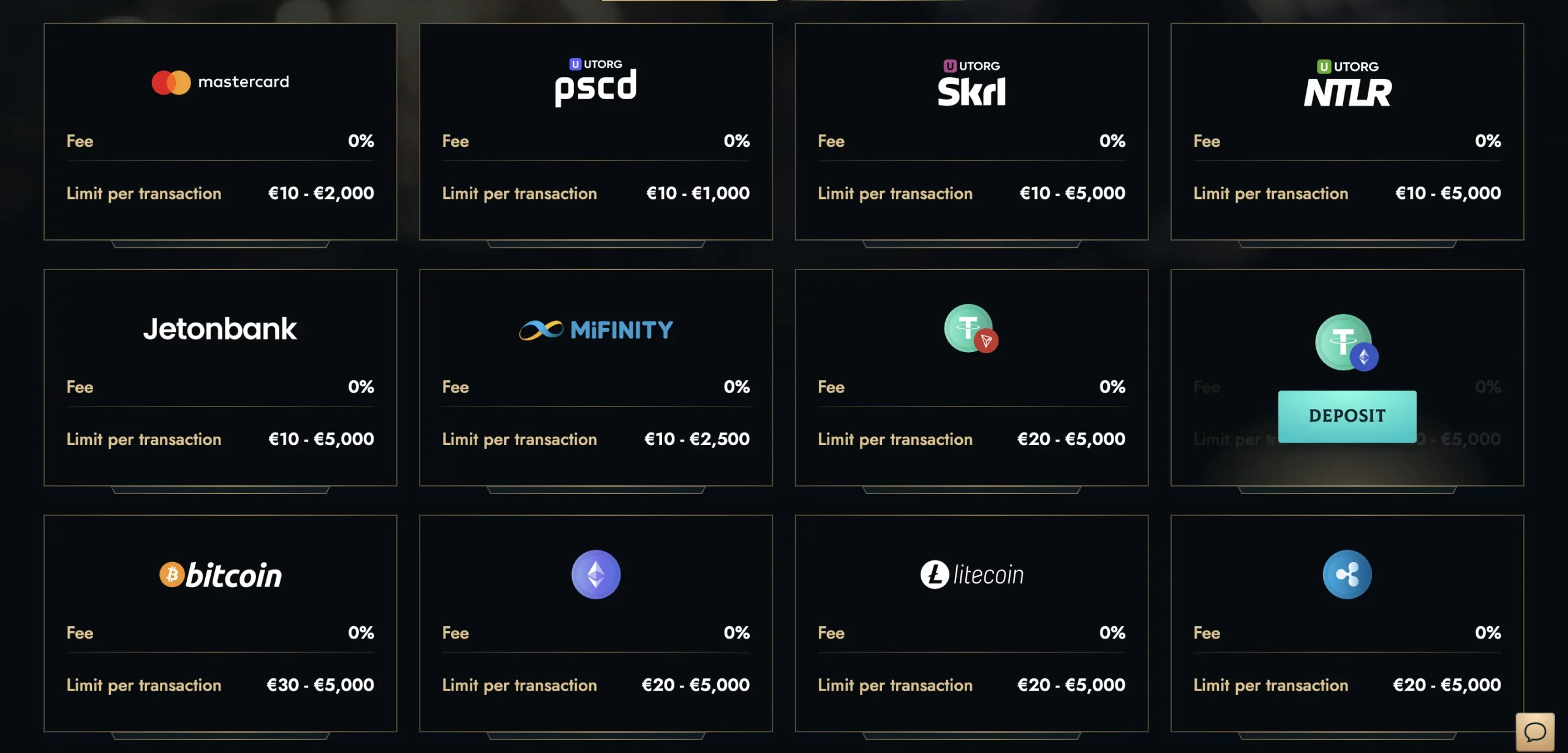This screenshot has width=1568, height=753.
Task: Select Bitcoin limit €30 - €5,000 row
Action: [x=221, y=685]
